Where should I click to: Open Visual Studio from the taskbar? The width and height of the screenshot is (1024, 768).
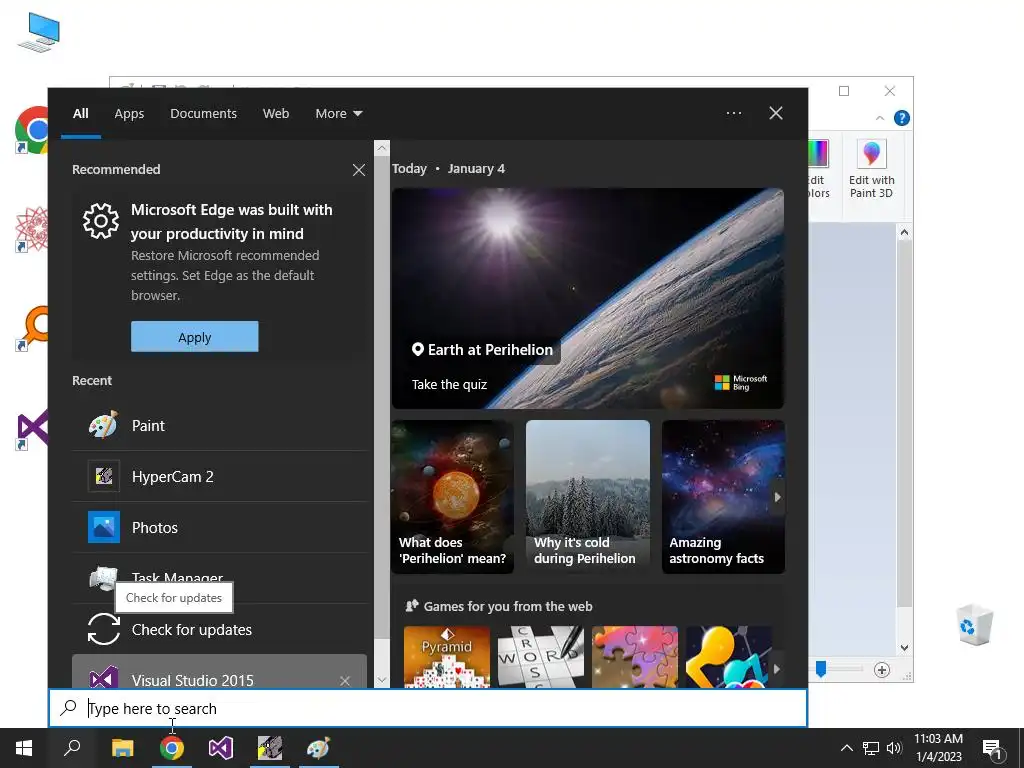click(221, 748)
